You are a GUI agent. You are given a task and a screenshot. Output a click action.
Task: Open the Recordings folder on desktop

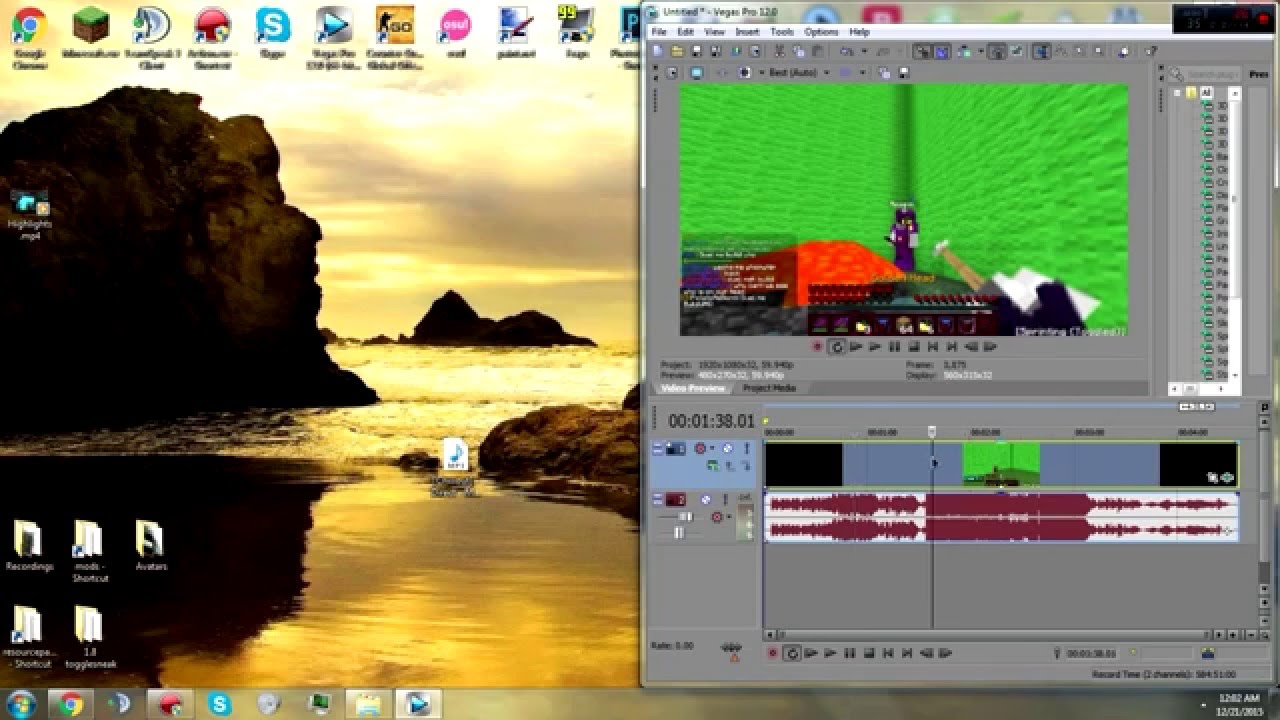29,545
